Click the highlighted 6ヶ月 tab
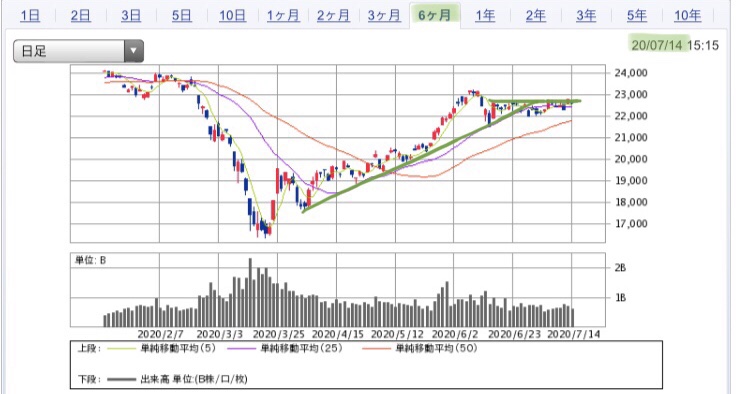The height and width of the screenshot is (394, 746). point(434,16)
